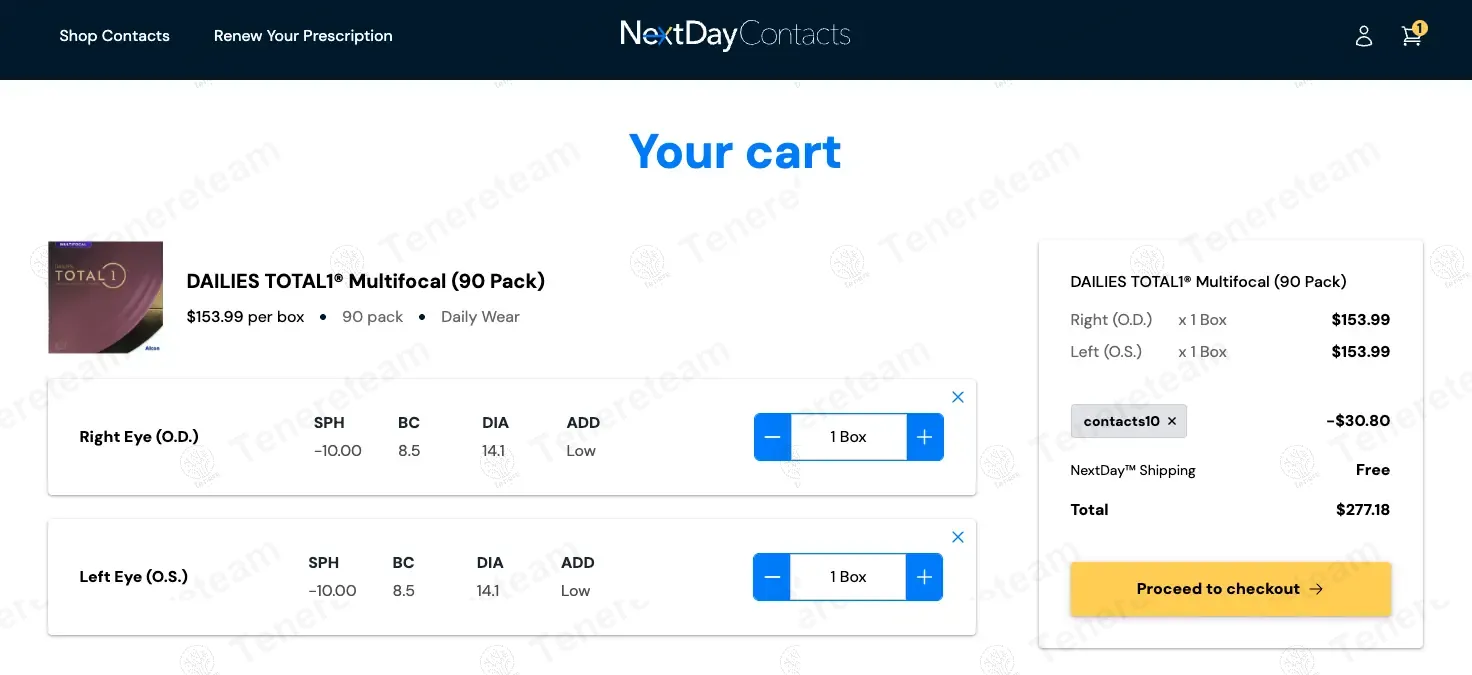Image resolution: width=1472 pixels, height=675 pixels.
Task: Remove the Left Eye (O.S.) item
Action: [958, 537]
